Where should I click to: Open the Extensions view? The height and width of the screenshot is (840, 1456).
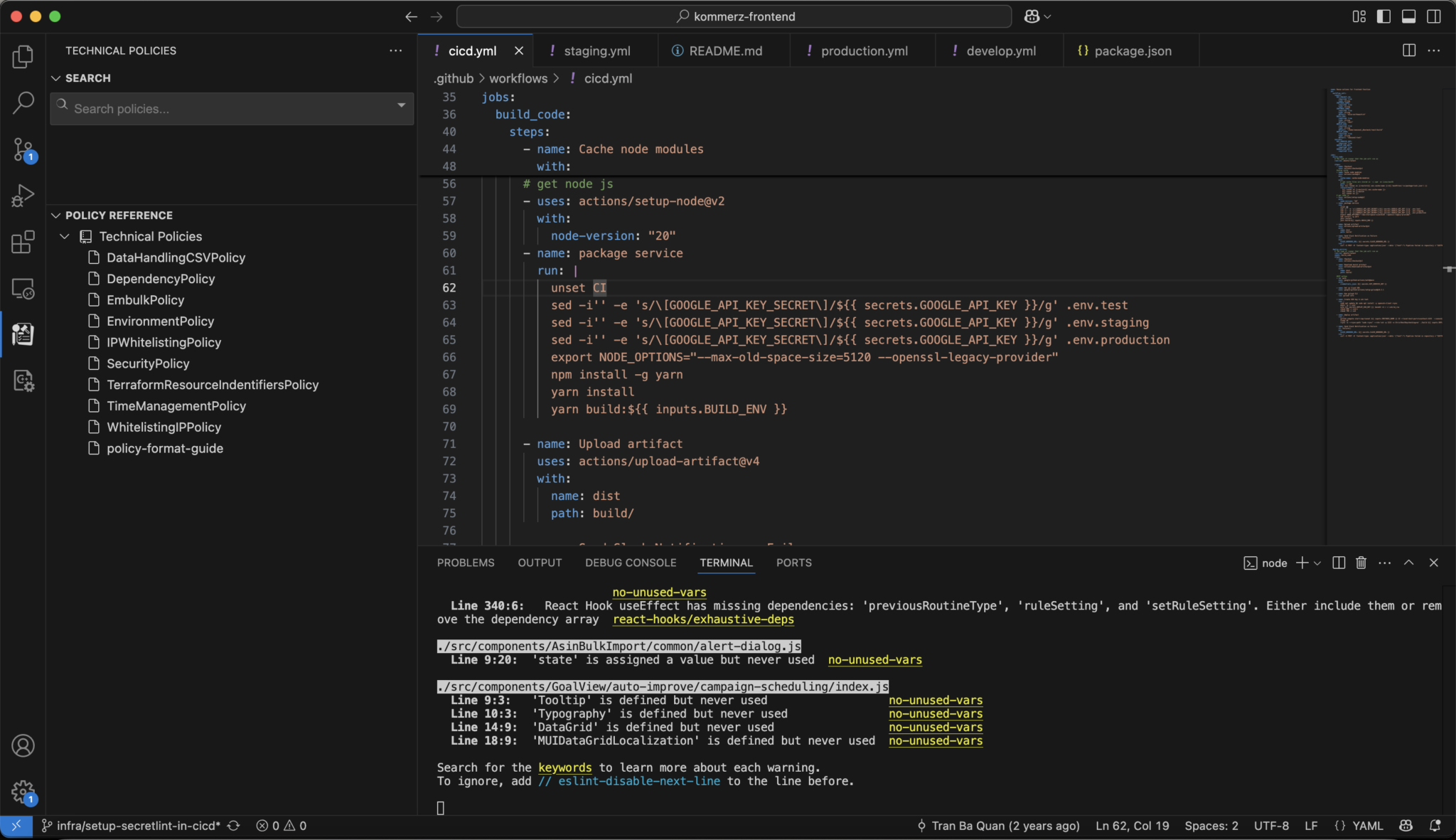(23, 242)
